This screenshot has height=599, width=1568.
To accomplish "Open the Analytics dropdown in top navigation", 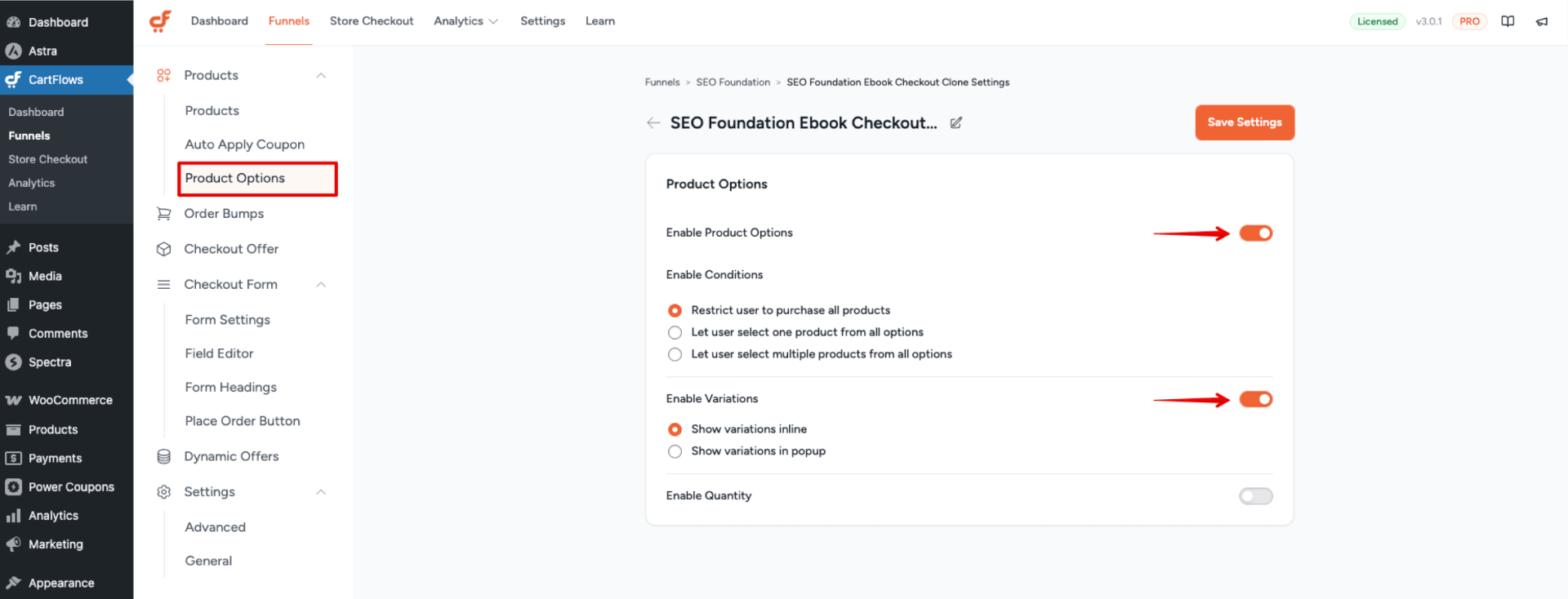I will coord(465,21).
